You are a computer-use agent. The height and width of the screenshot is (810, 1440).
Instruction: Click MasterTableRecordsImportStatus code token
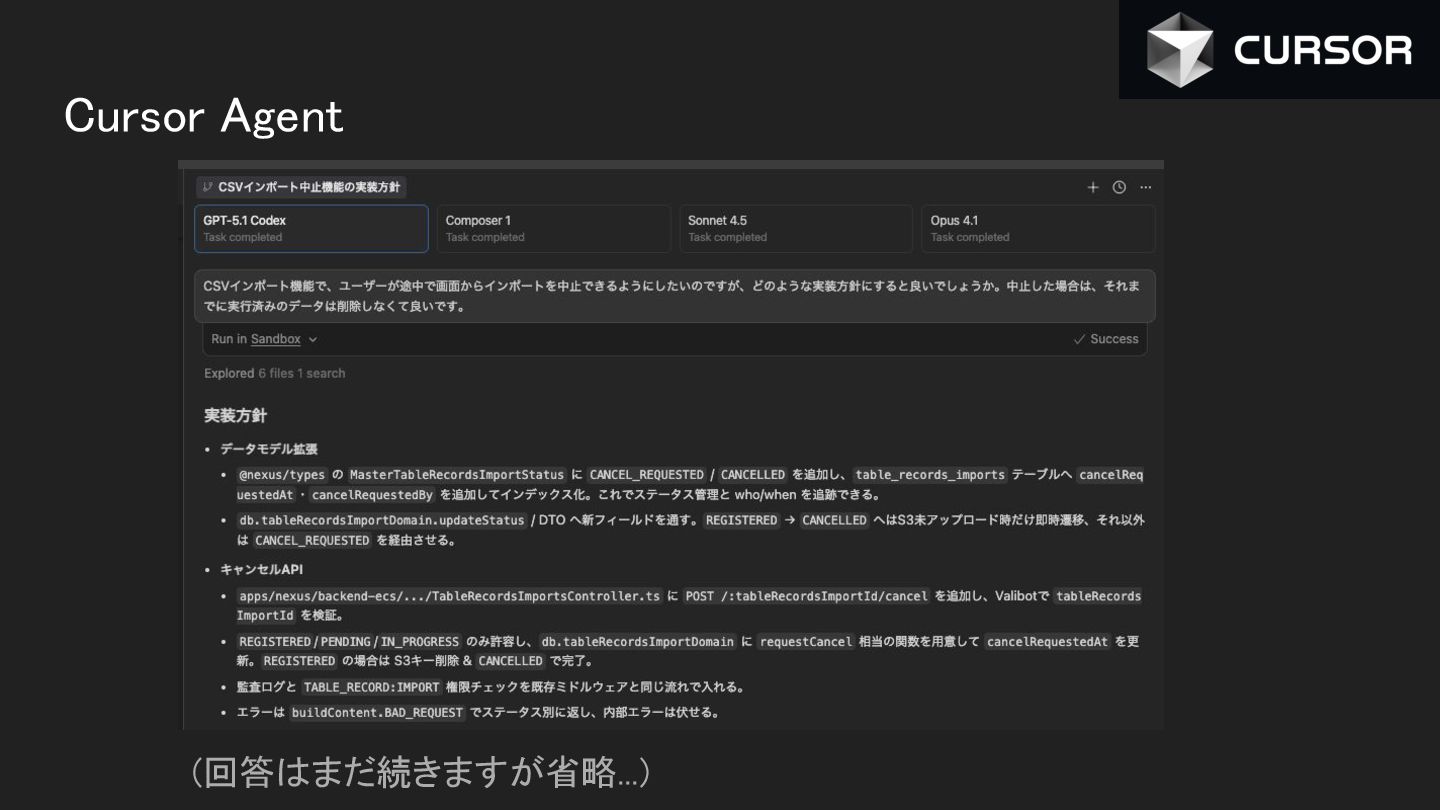point(458,475)
